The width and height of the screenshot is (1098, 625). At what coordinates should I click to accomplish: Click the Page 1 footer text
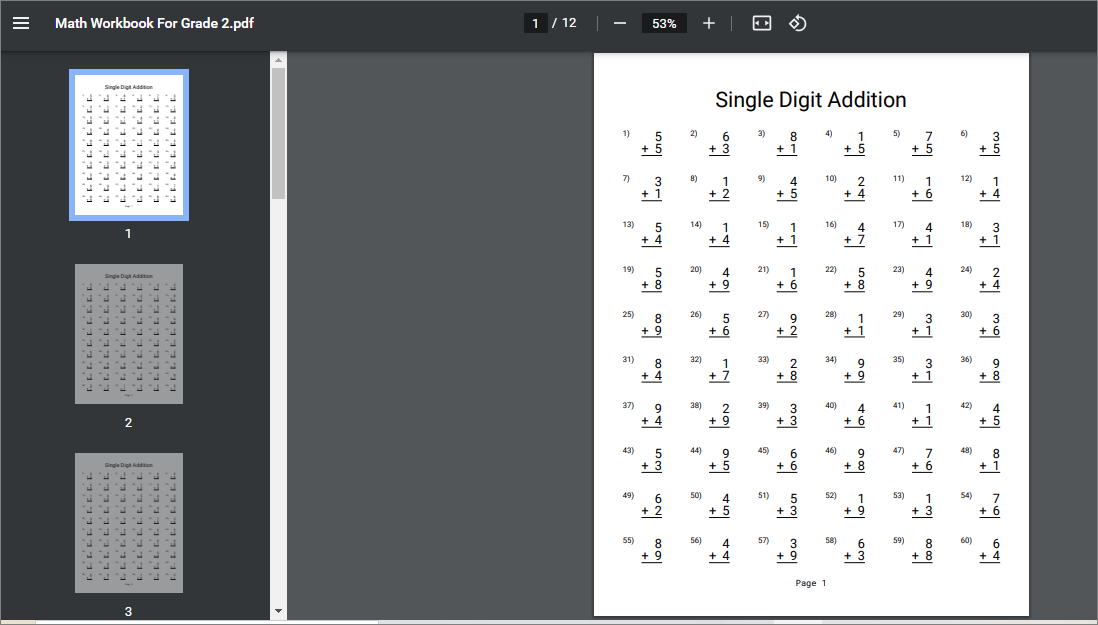[810, 583]
